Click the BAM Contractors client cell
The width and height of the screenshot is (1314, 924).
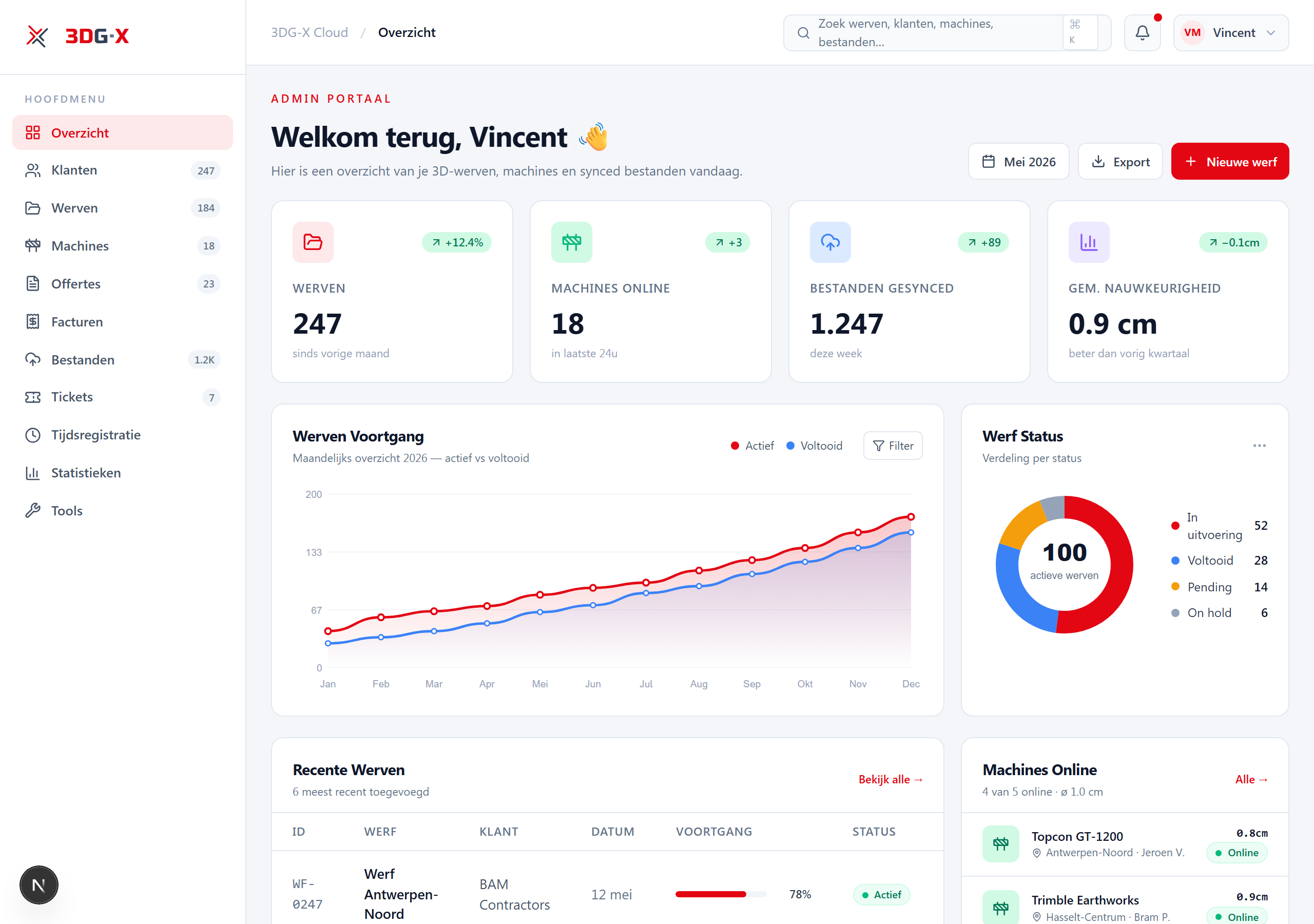[514, 894]
